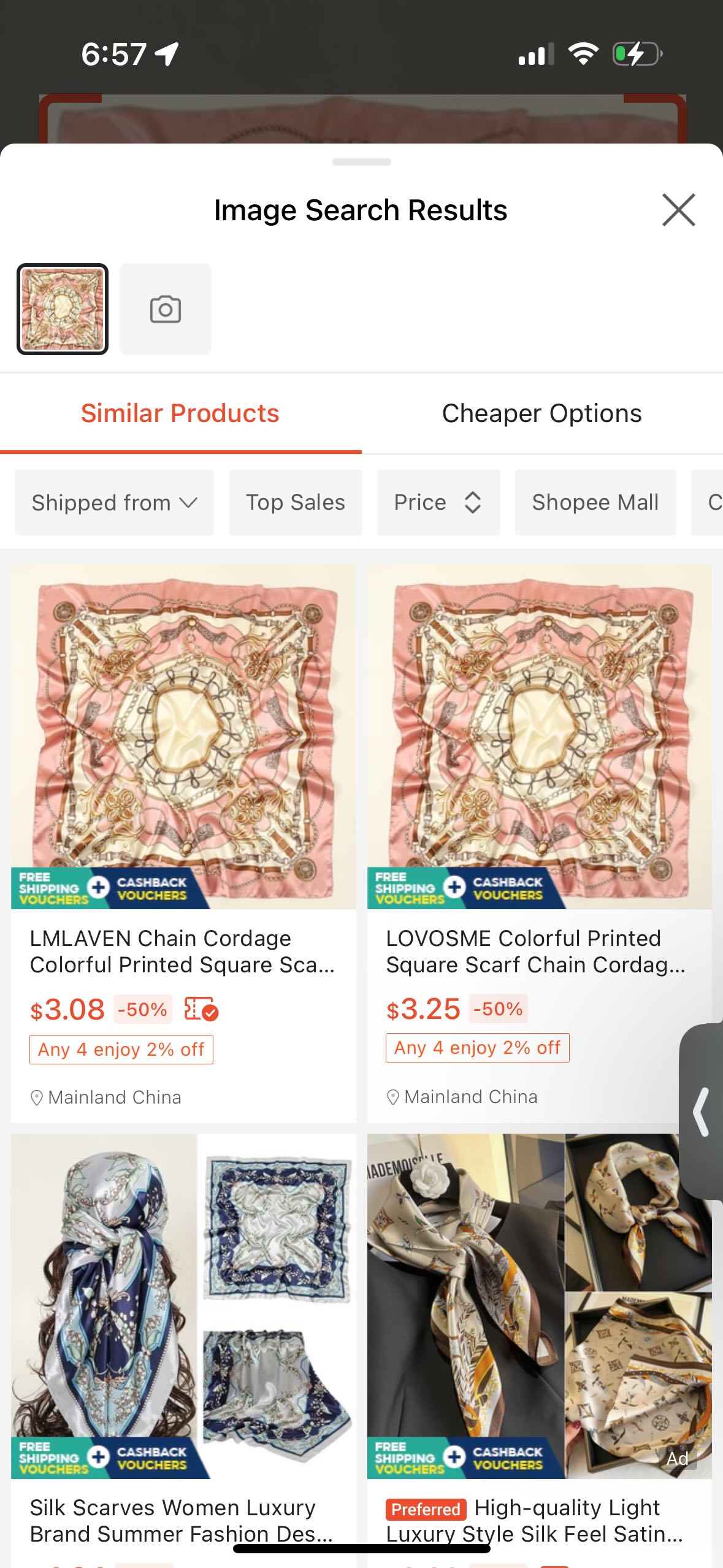
Task: Close the Image Search Results sheet
Action: pos(678,210)
